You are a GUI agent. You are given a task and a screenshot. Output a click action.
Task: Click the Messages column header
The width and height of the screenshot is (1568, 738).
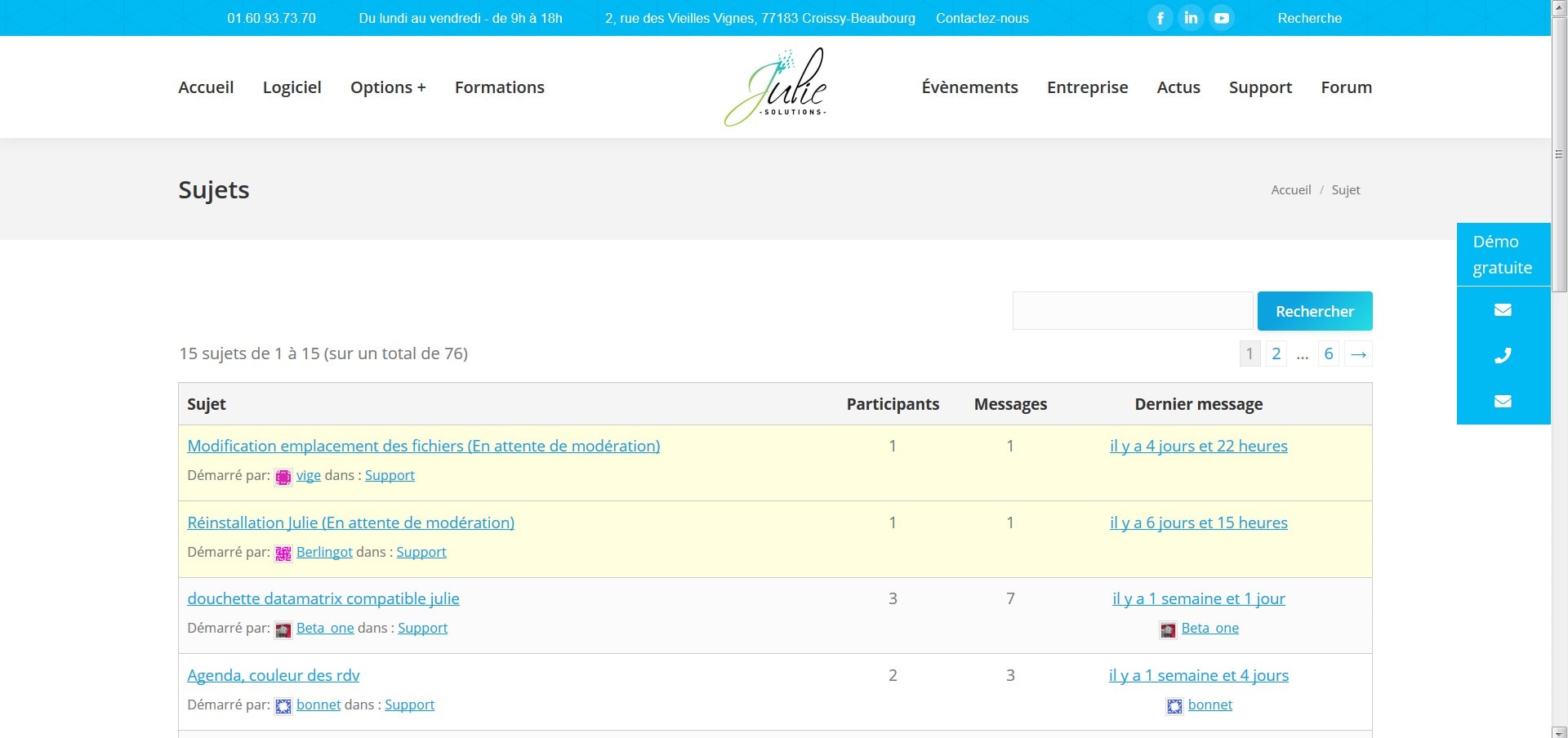(1010, 404)
